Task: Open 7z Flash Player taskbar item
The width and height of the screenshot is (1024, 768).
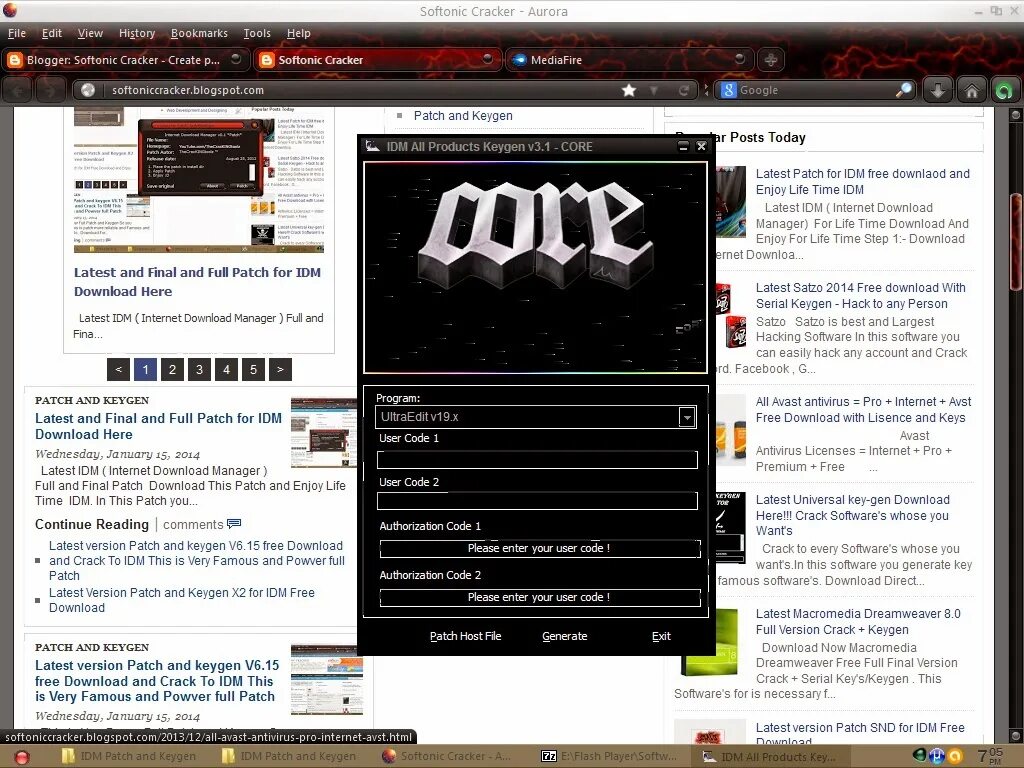Action: pos(608,756)
